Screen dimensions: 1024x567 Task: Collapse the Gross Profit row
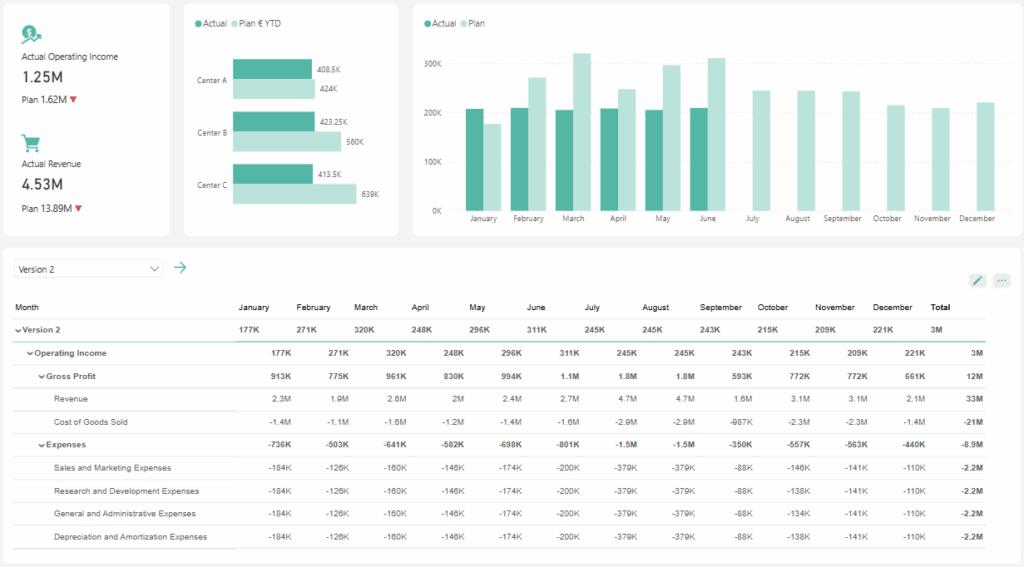[41, 376]
